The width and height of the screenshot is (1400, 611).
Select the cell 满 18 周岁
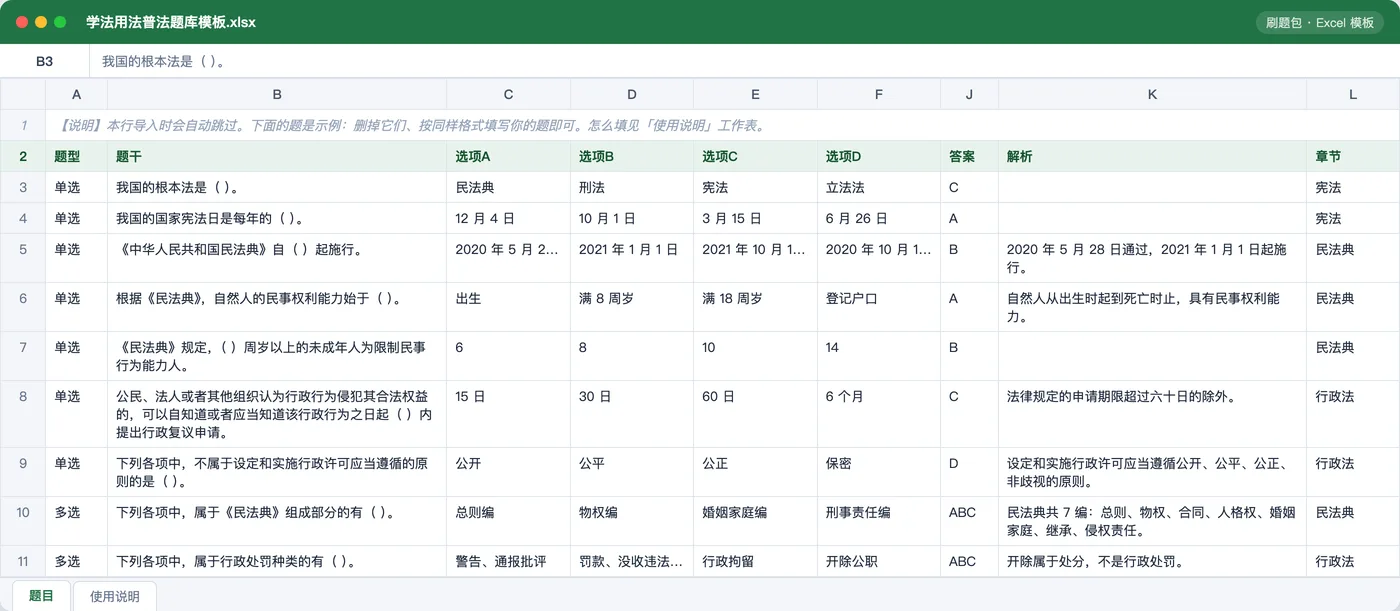756,307
